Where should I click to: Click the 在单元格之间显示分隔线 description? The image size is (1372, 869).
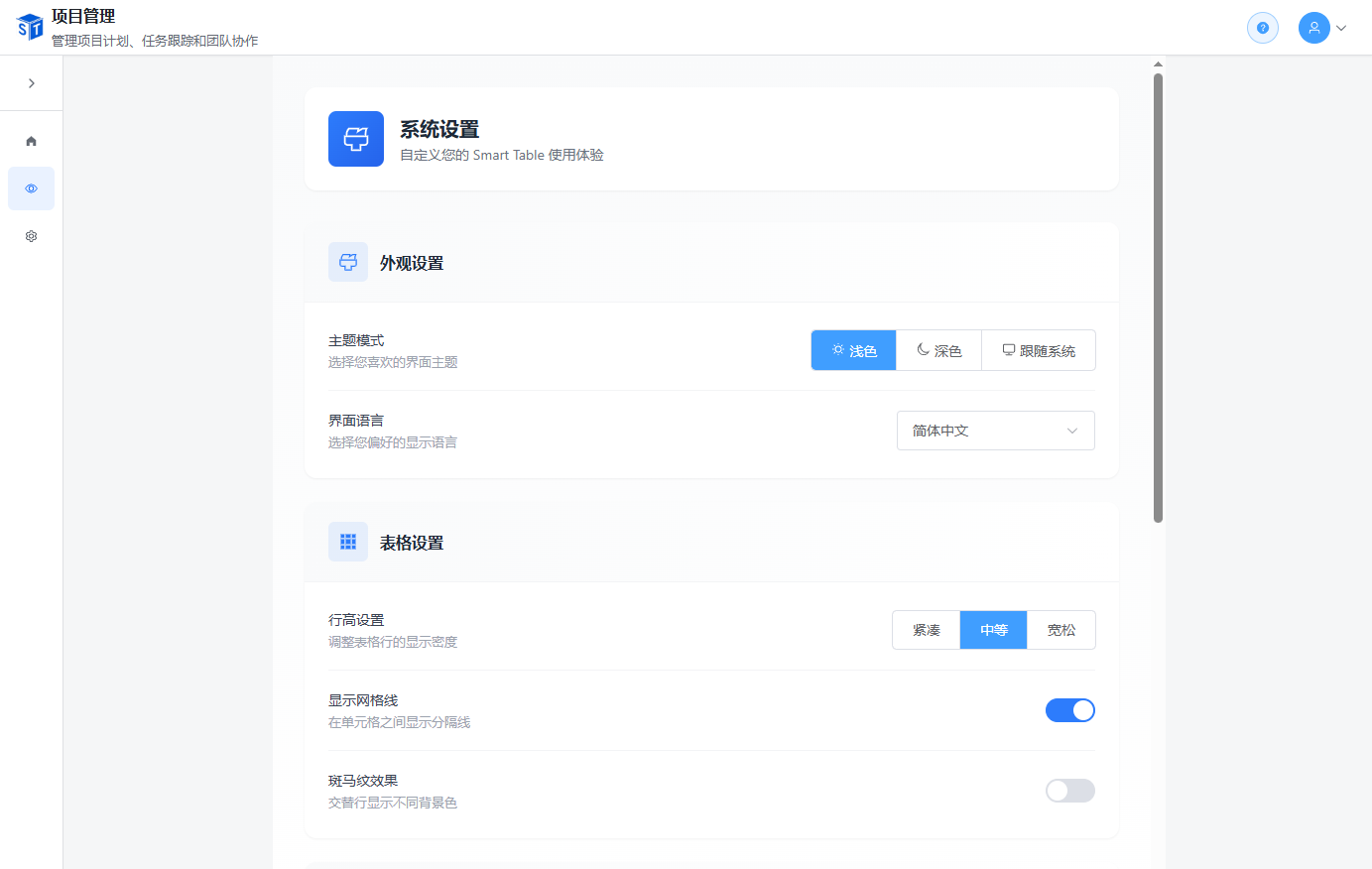(400, 722)
